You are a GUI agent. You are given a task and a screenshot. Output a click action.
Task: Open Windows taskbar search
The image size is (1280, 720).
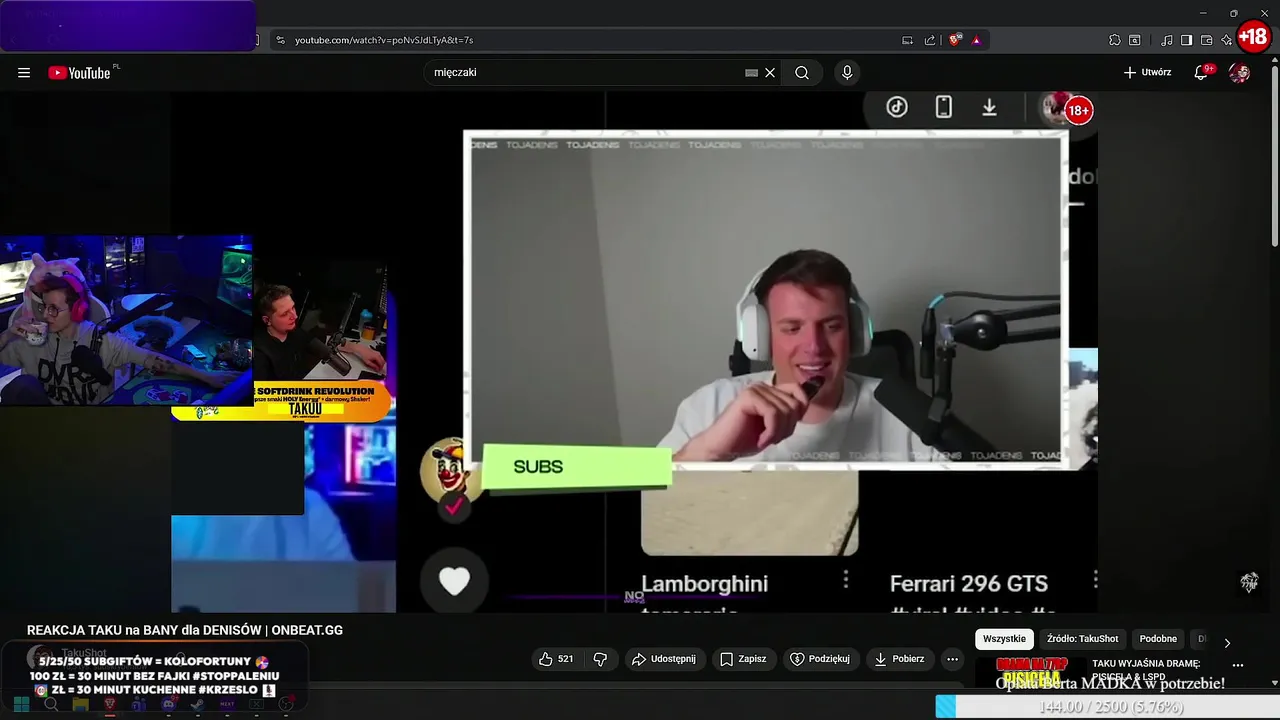tap(51, 705)
